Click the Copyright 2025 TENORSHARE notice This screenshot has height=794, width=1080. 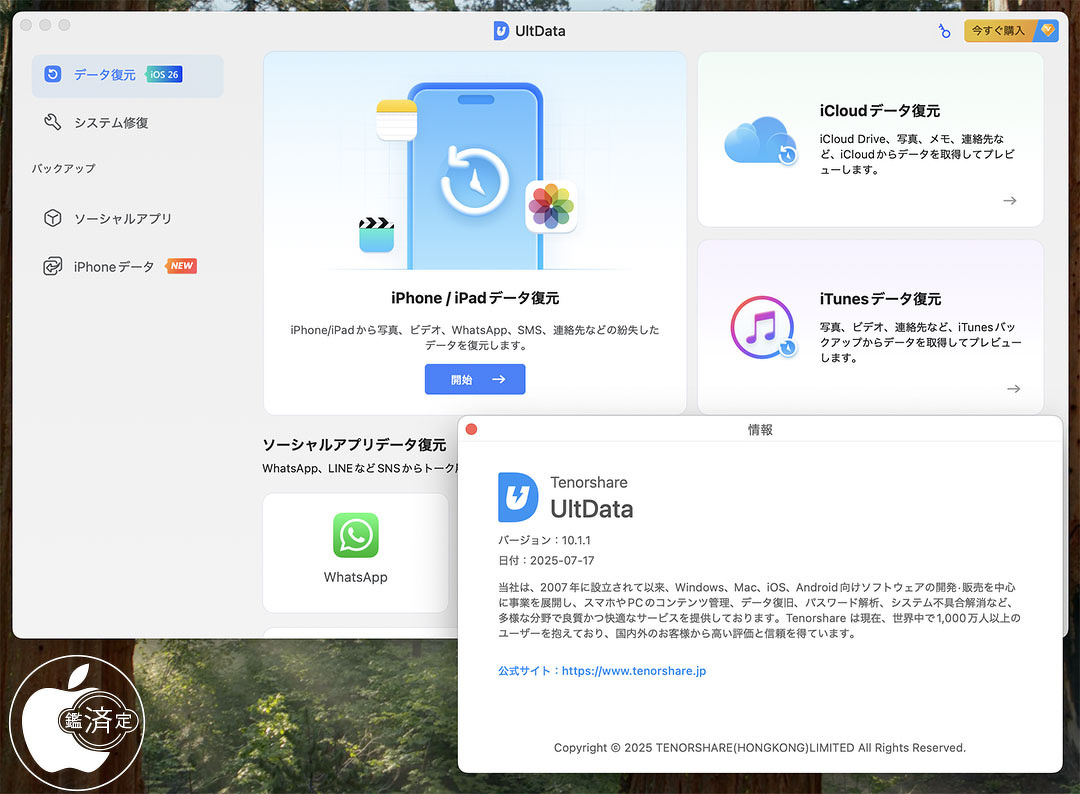(x=760, y=748)
